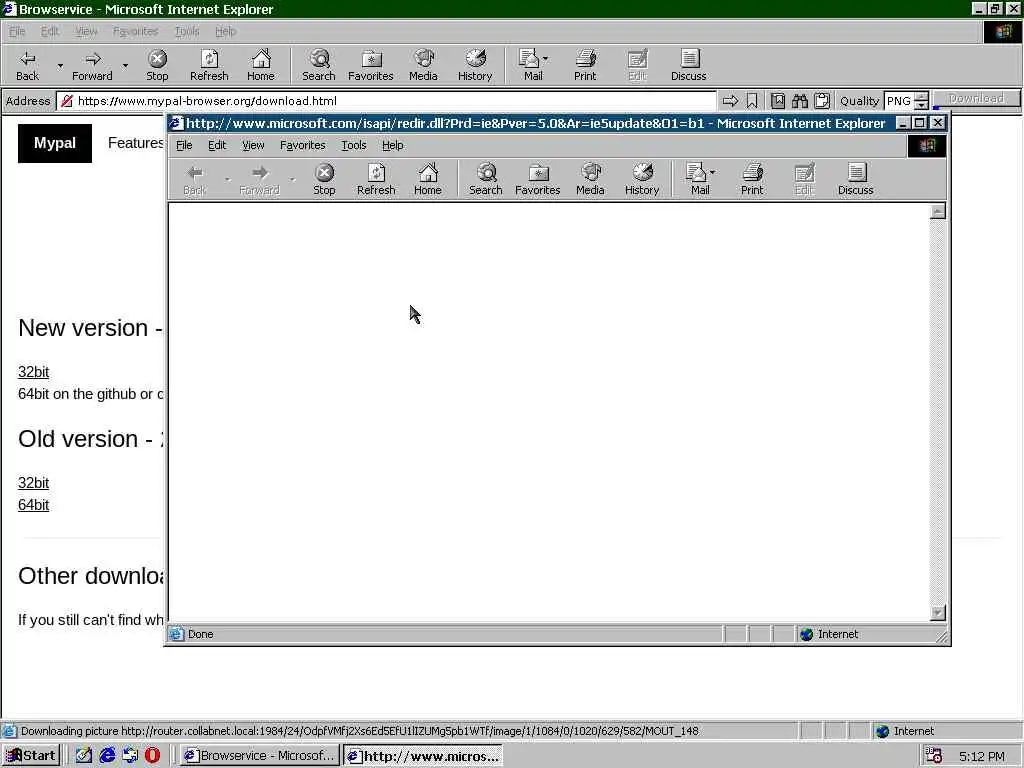Screen dimensions: 1024x768
Task: Click Home in the Browservice window toolbar
Action: 261,65
